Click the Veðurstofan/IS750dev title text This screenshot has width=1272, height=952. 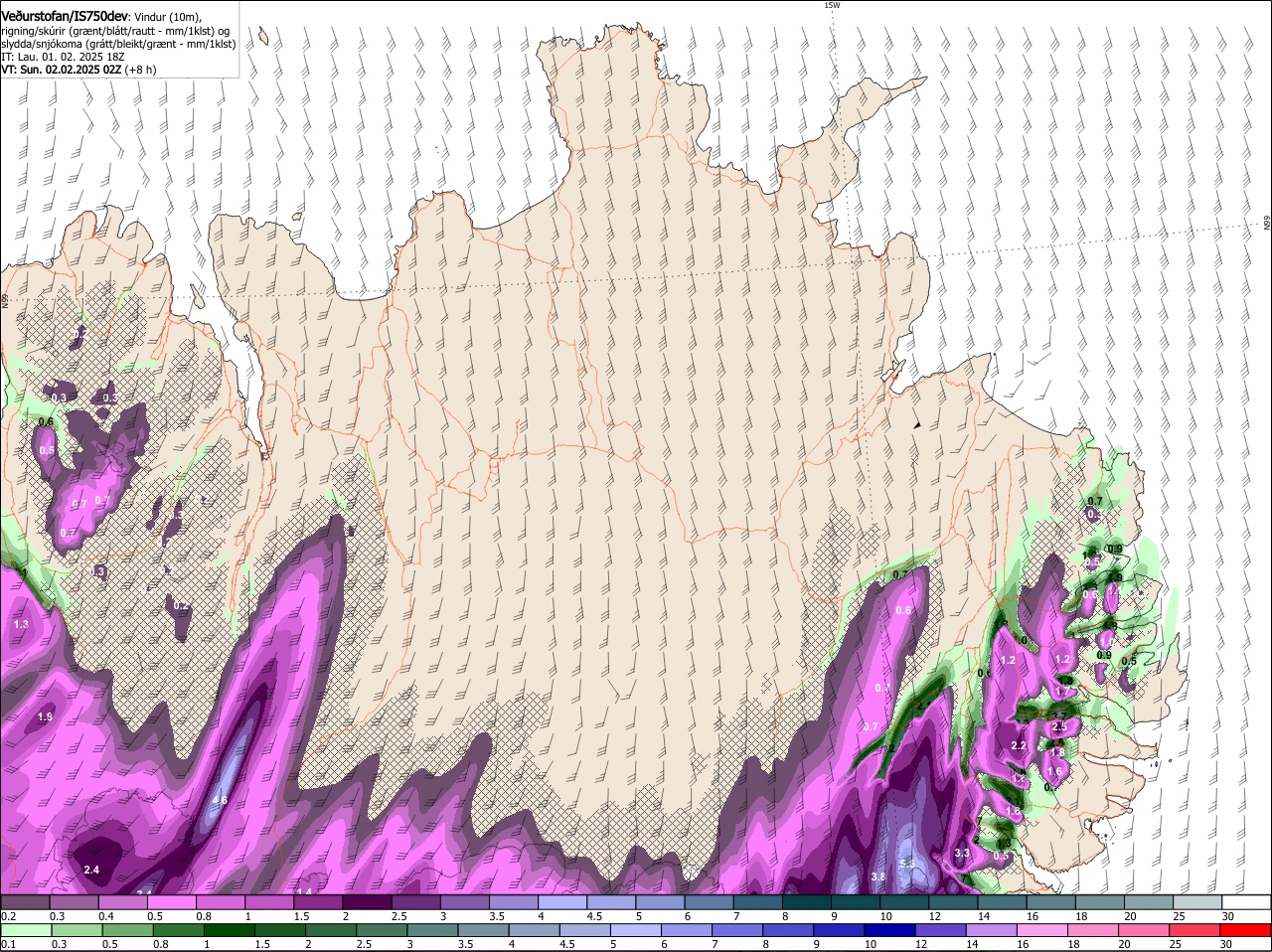tap(64, 15)
